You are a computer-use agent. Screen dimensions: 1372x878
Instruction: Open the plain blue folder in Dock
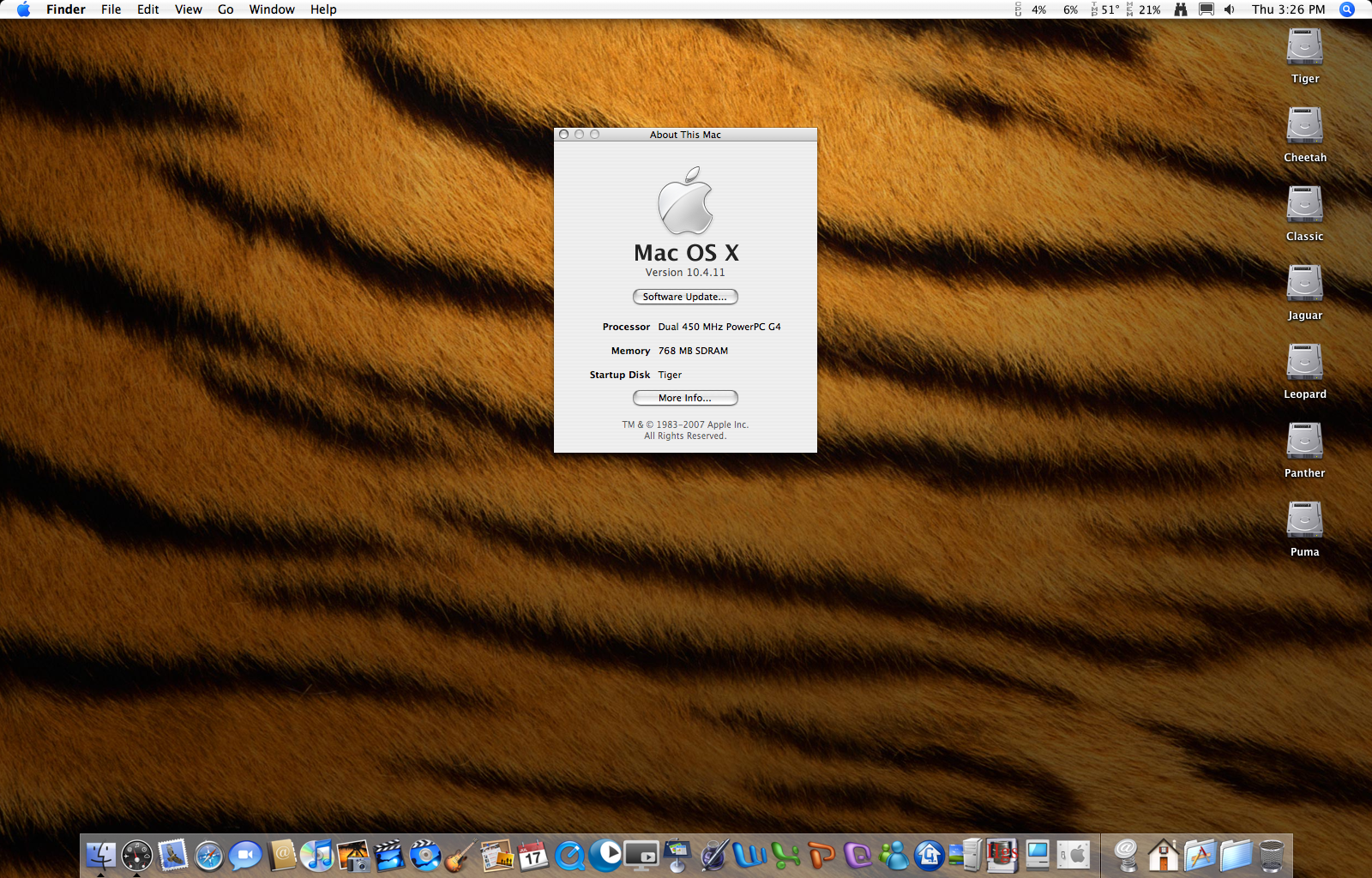point(1236,855)
